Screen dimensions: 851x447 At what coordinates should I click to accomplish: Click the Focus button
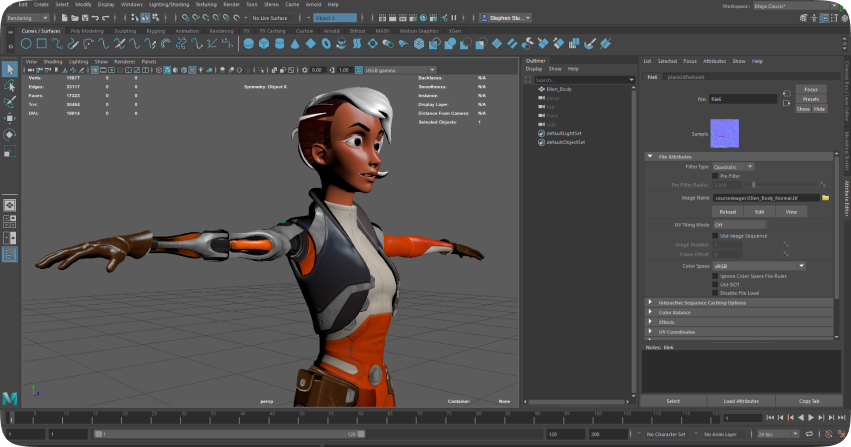pos(811,90)
